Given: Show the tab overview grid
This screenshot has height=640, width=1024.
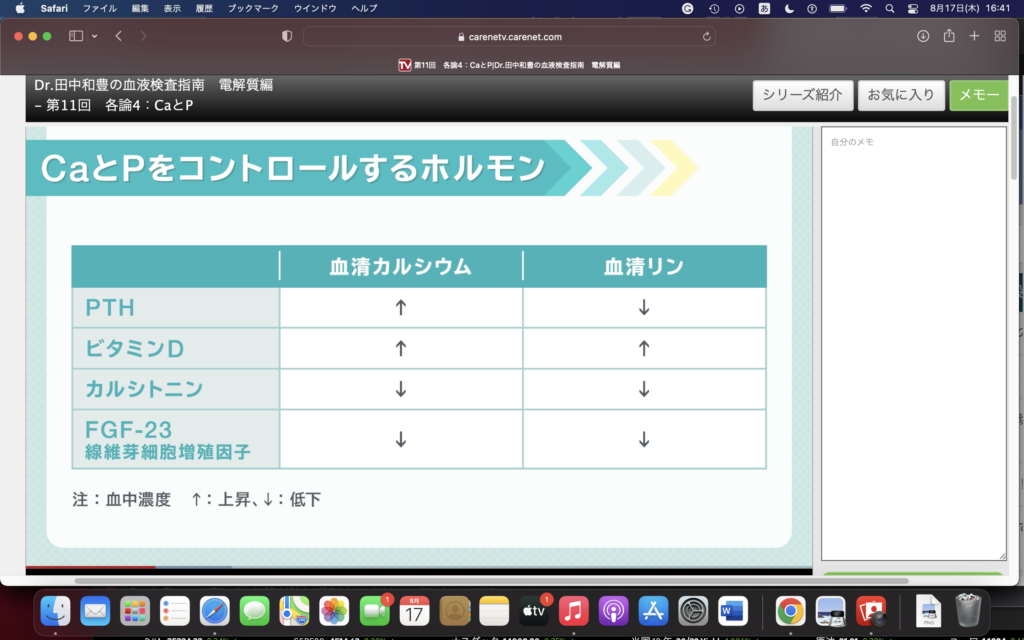Looking at the screenshot, I should click(x=1000, y=36).
